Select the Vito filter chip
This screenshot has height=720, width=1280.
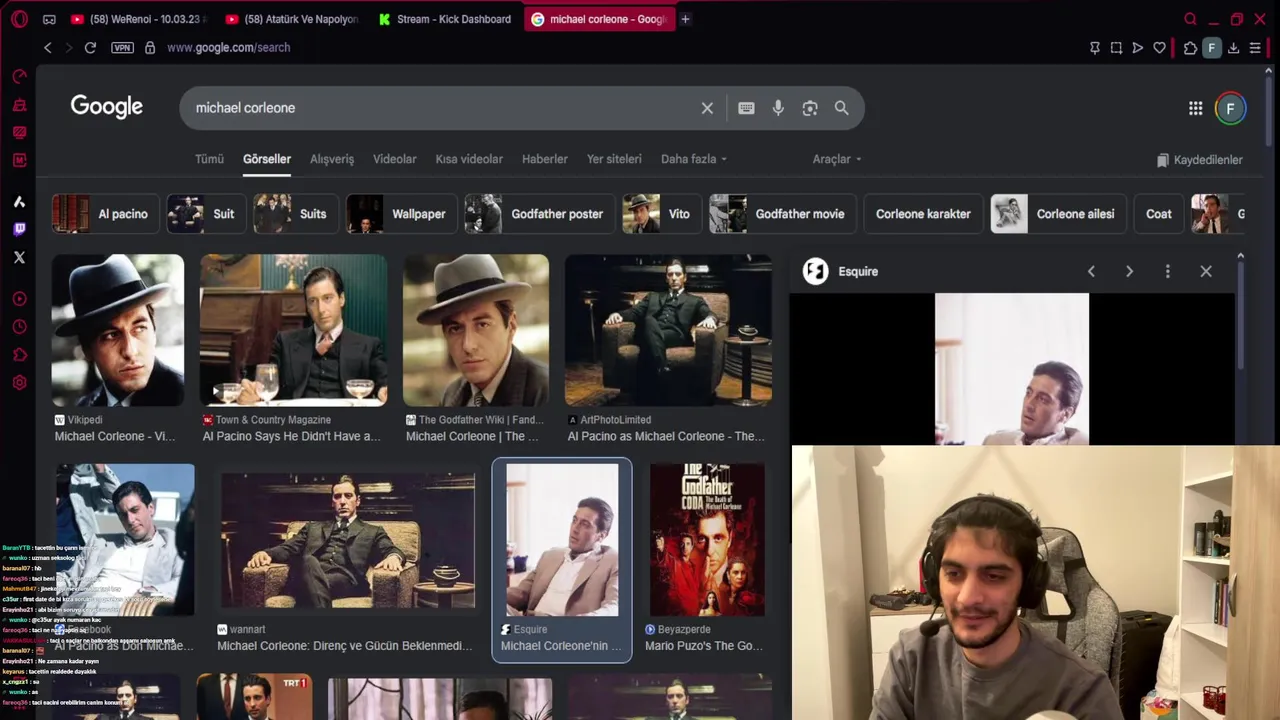661,214
